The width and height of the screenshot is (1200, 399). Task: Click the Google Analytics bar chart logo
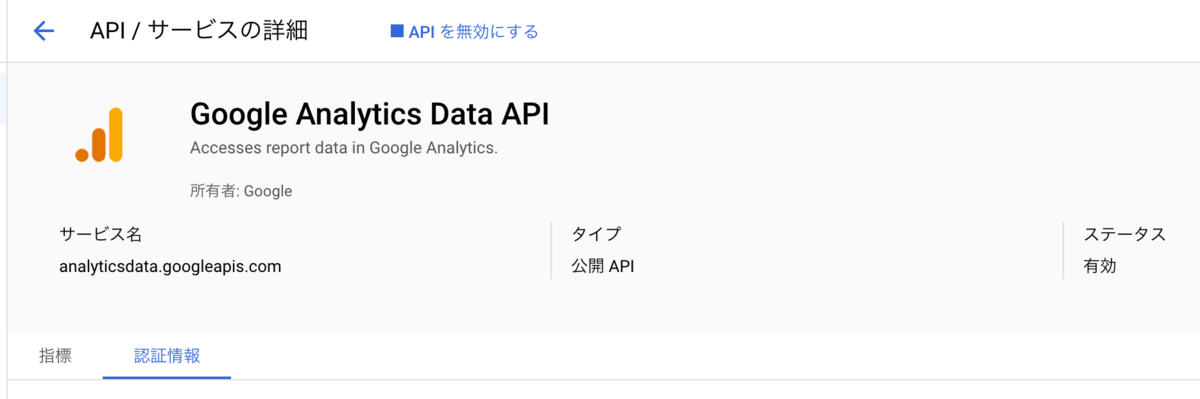pos(99,134)
